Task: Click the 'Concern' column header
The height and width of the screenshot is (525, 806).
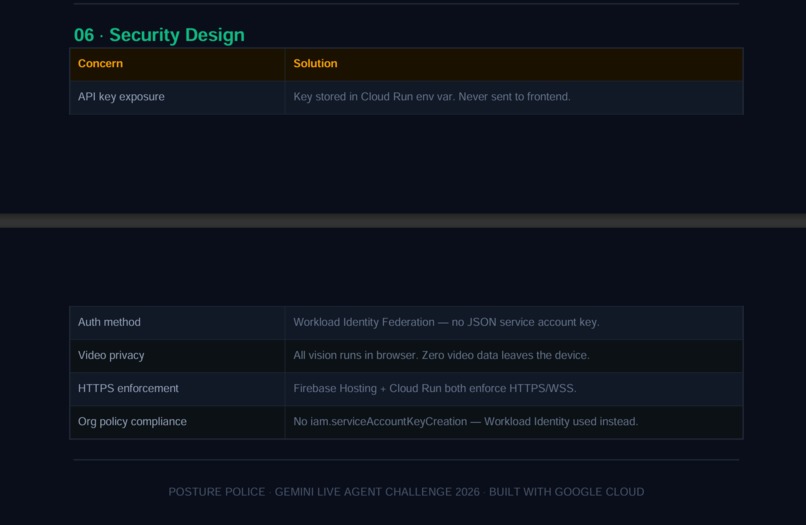Action: pos(177,64)
